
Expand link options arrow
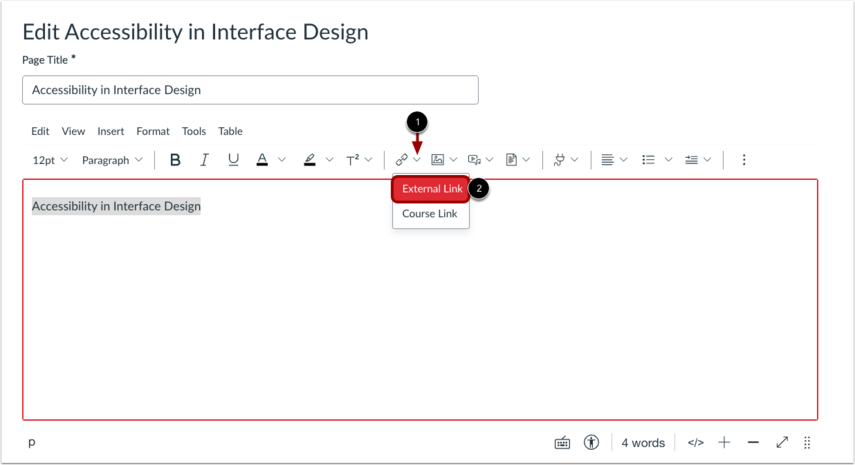tap(417, 160)
